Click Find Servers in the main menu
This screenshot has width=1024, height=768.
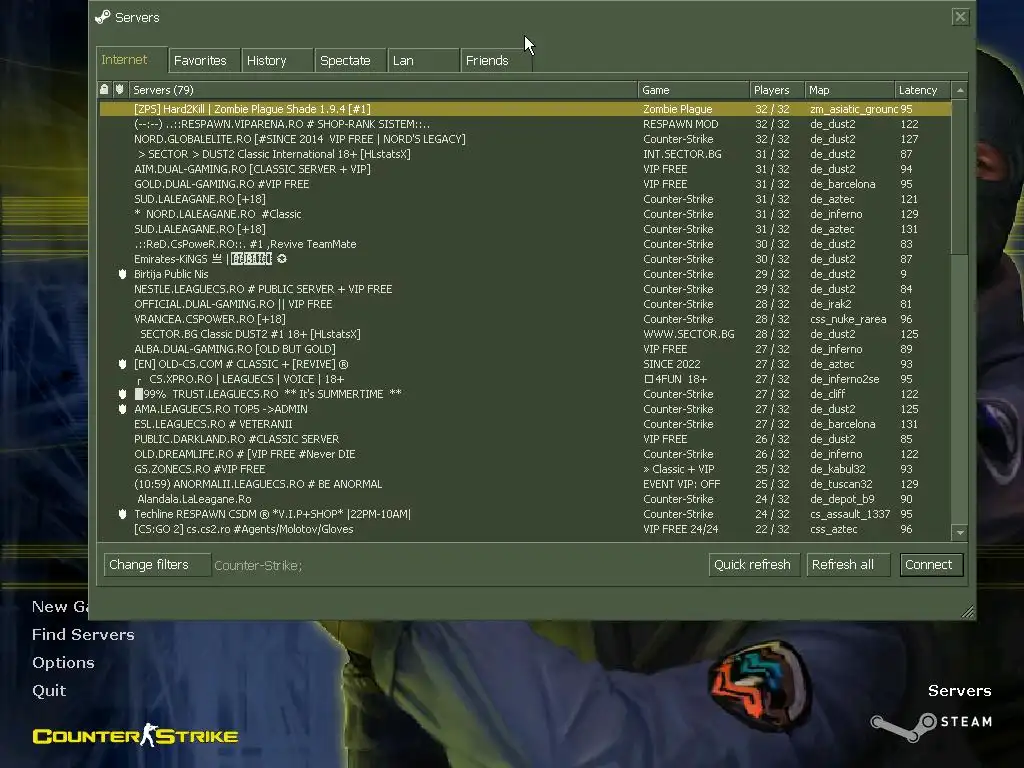coord(83,635)
